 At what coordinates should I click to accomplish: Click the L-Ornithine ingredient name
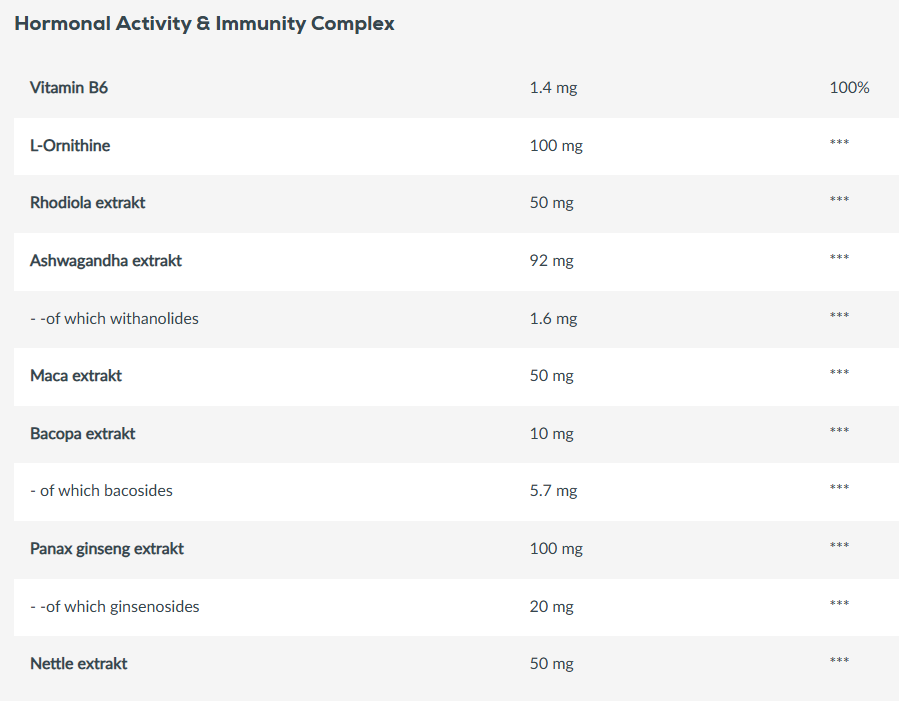[x=70, y=146]
